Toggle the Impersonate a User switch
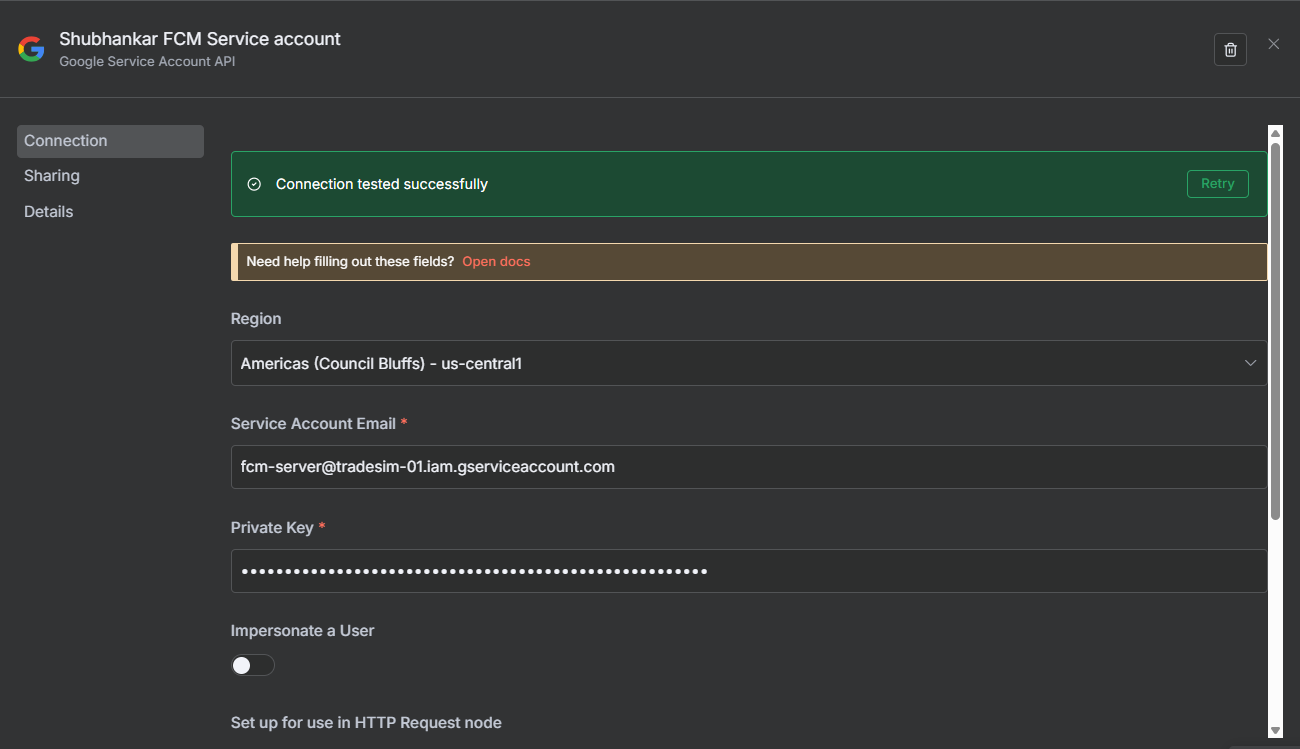Image resolution: width=1300 pixels, height=749 pixels. click(x=252, y=665)
